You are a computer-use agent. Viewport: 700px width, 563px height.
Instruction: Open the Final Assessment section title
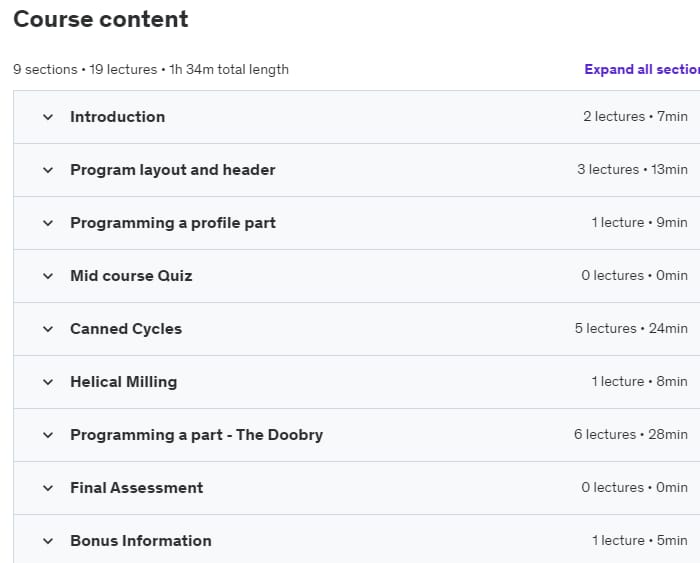pyautogui.click(x=137, y=488)
